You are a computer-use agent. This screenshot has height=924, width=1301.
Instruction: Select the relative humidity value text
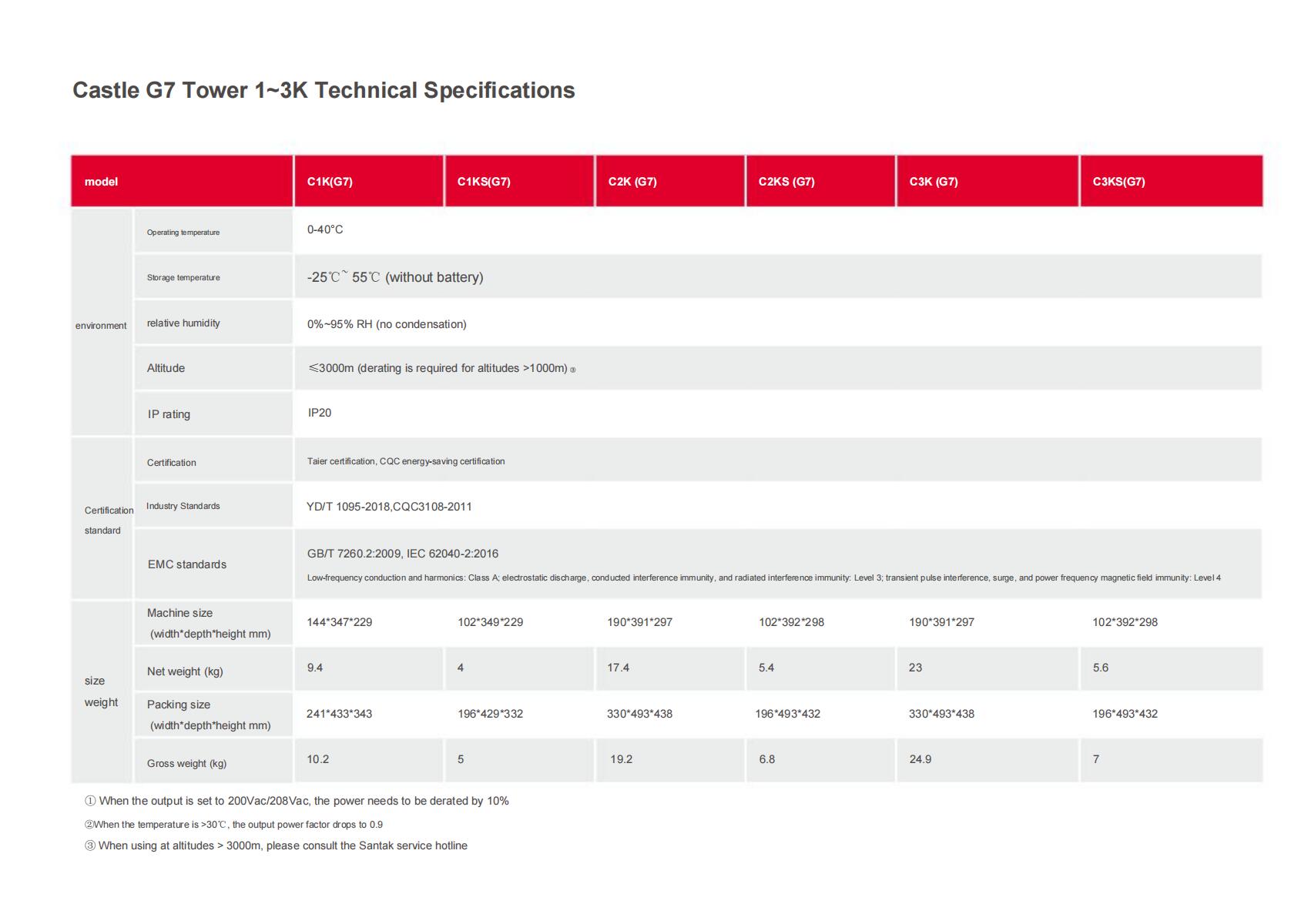pos(387,324)
